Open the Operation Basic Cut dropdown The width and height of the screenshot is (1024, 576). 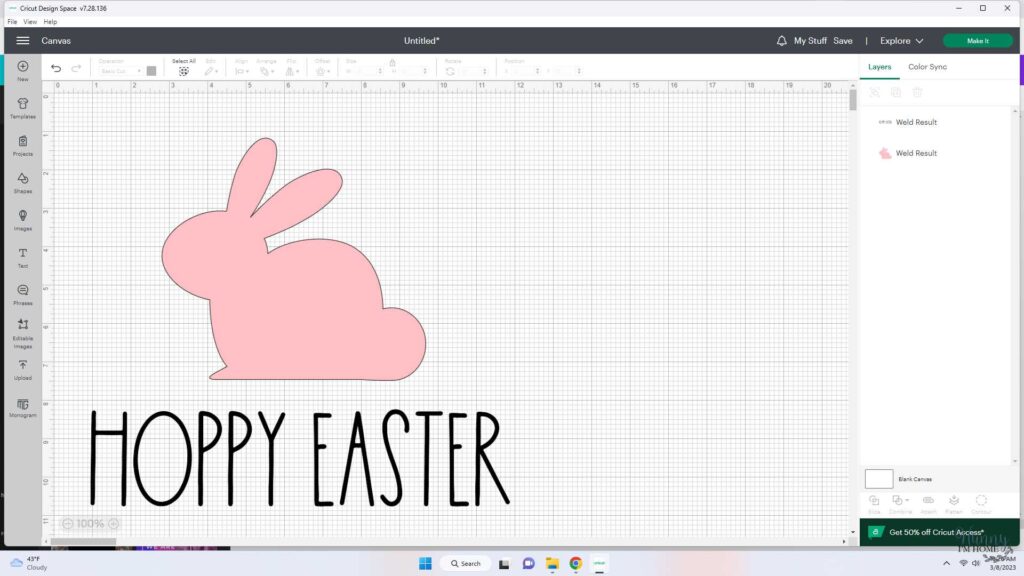point(120,71)
